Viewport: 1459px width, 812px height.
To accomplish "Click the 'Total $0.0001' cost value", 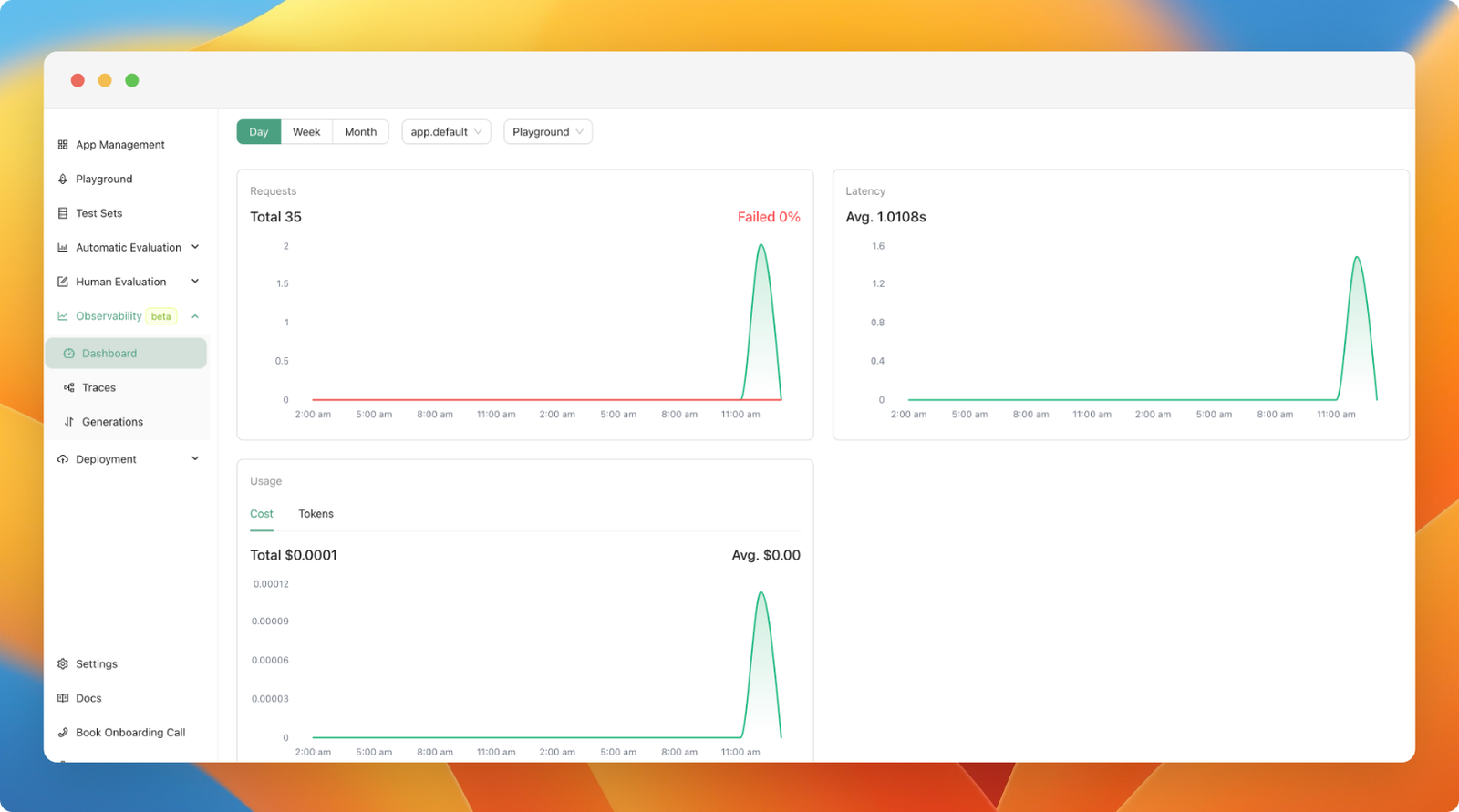I will click(294, 555).
